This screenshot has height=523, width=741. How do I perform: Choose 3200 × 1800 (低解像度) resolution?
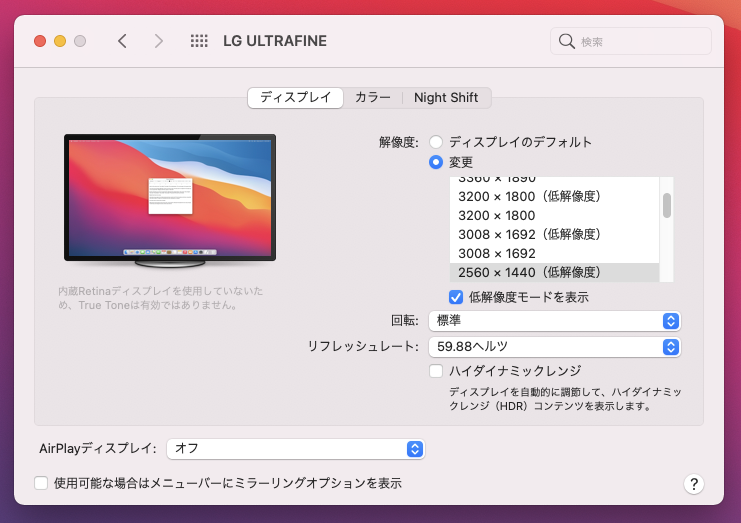click(x=554, y=197)
